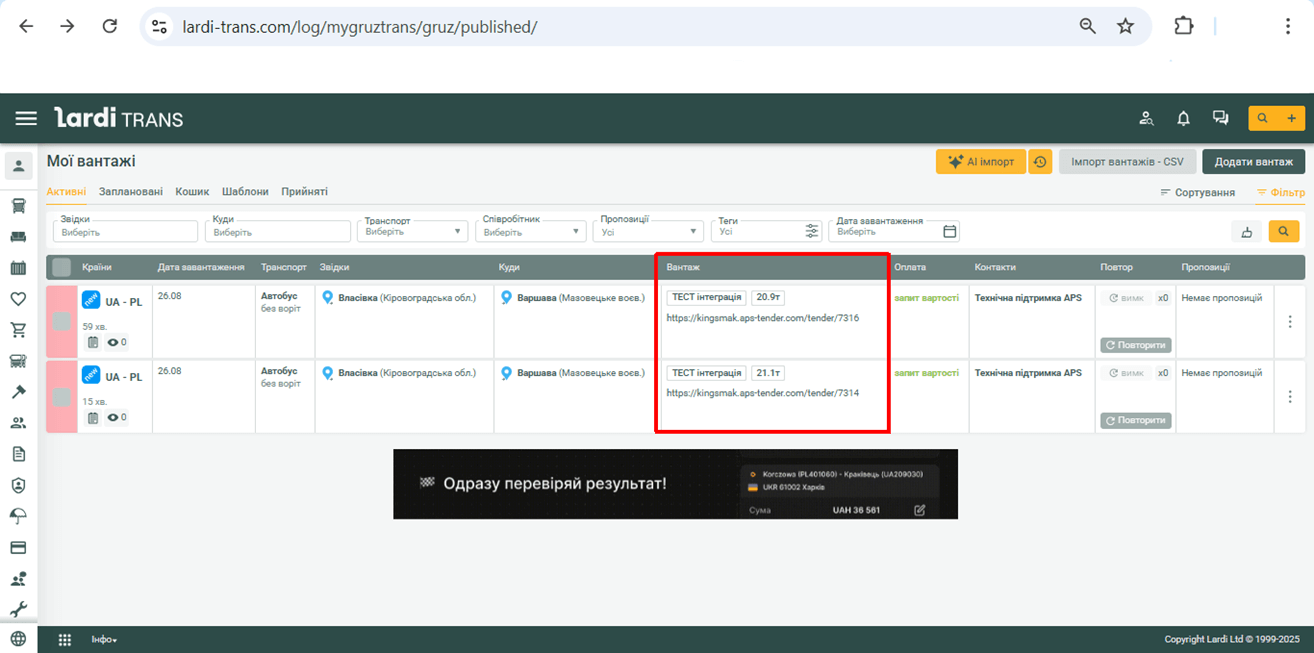
Task: Click the orange search filter button
Action: (1284, 232)
